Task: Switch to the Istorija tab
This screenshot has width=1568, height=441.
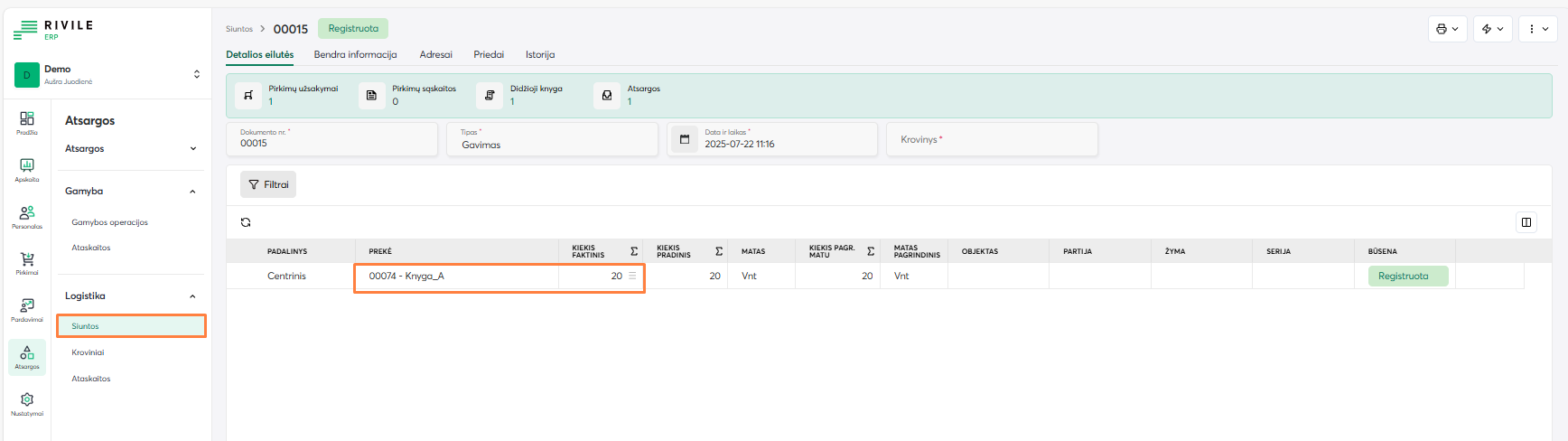Action: click(540, 55)
